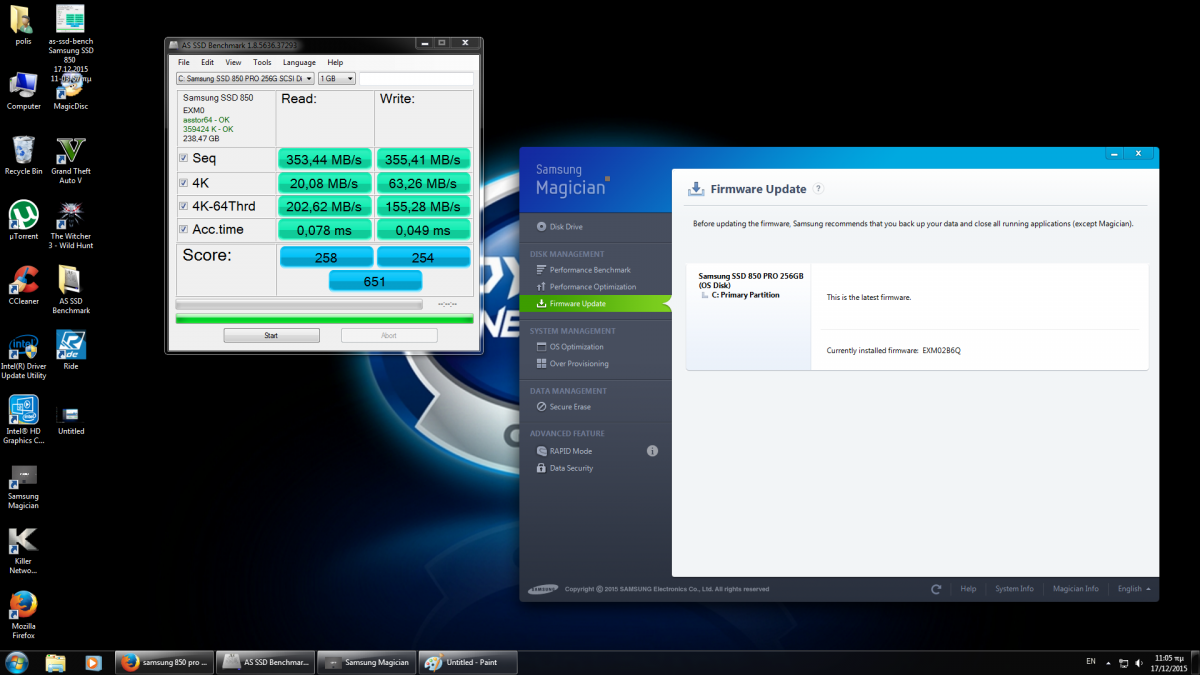Toggle the 4K-64Thrd test checkbox
The height and width of the screenshot is (675, 1200).
[183, 206]
